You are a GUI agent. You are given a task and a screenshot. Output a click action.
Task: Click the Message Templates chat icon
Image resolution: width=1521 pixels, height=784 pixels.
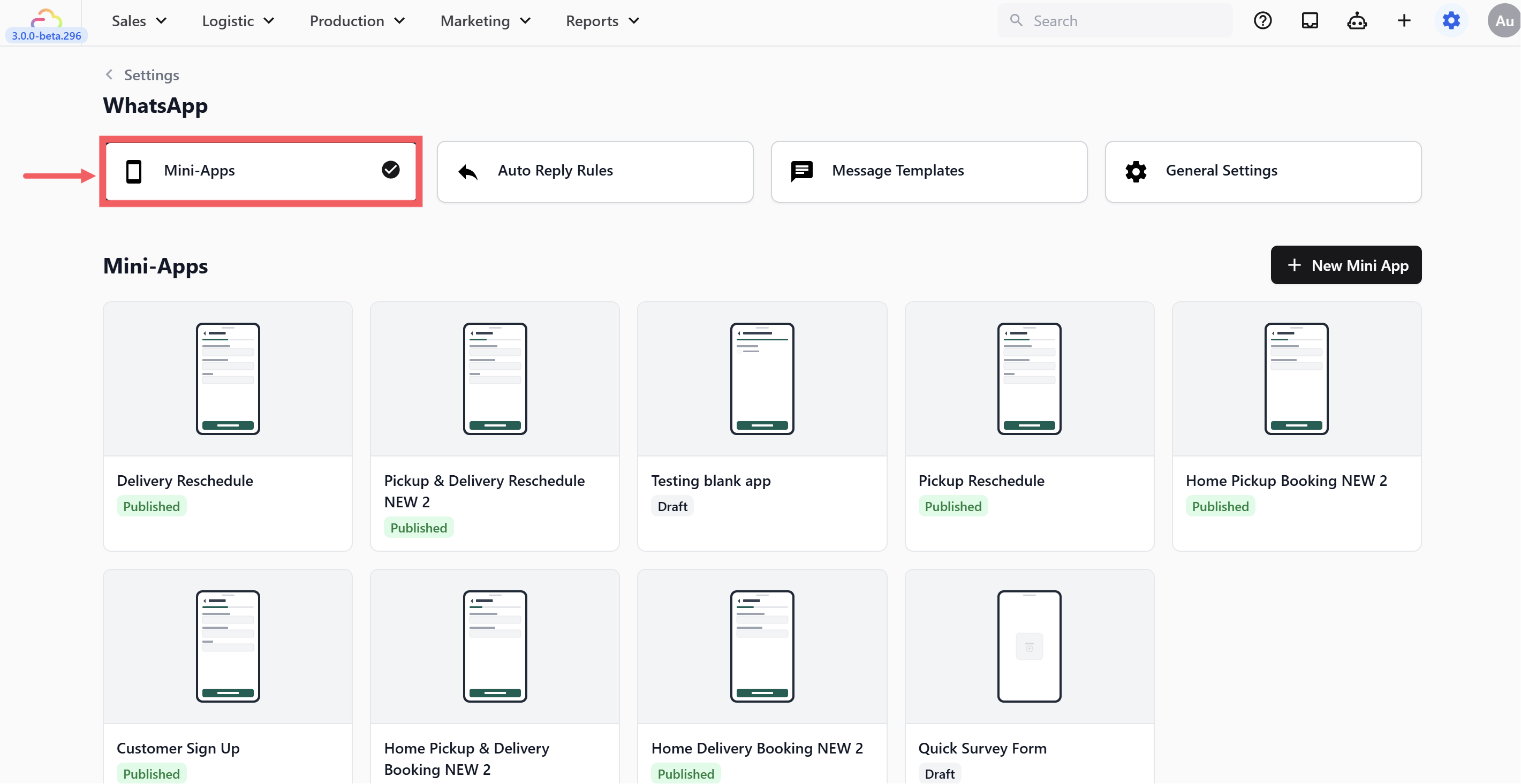[801, 171]
